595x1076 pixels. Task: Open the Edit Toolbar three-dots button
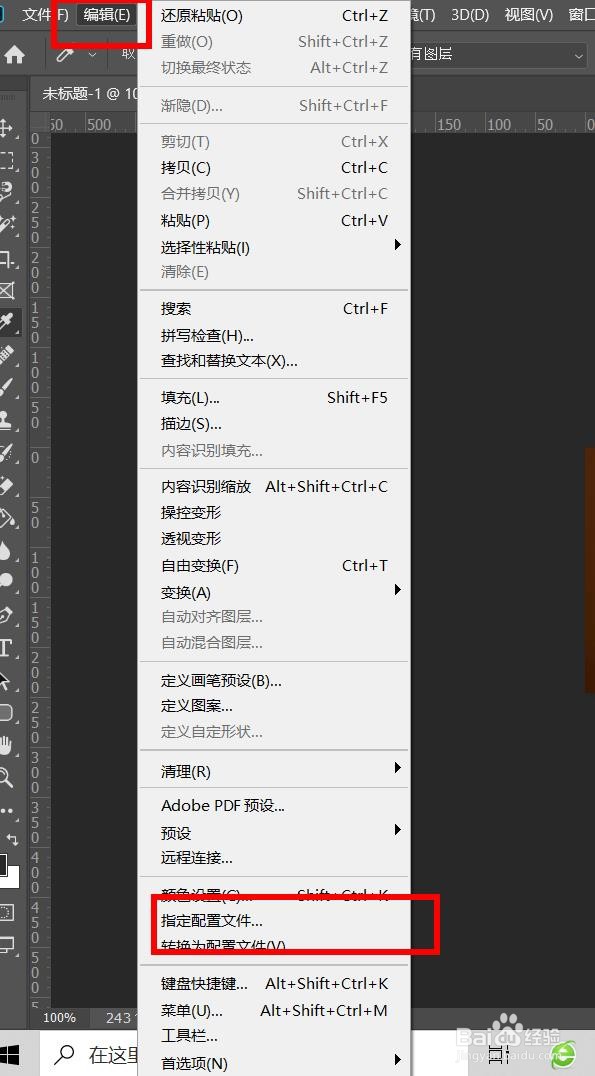(6, 810)
